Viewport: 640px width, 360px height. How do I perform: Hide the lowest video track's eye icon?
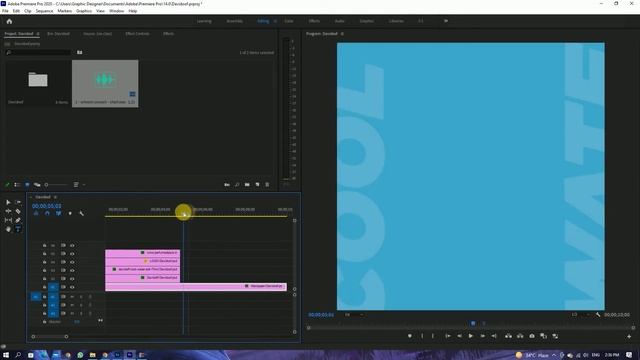72,287
